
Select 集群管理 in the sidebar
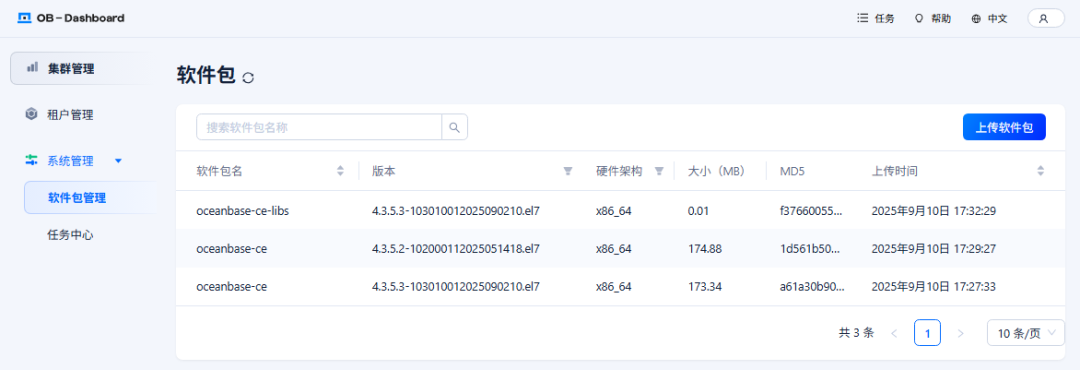[x=79, y=68]
